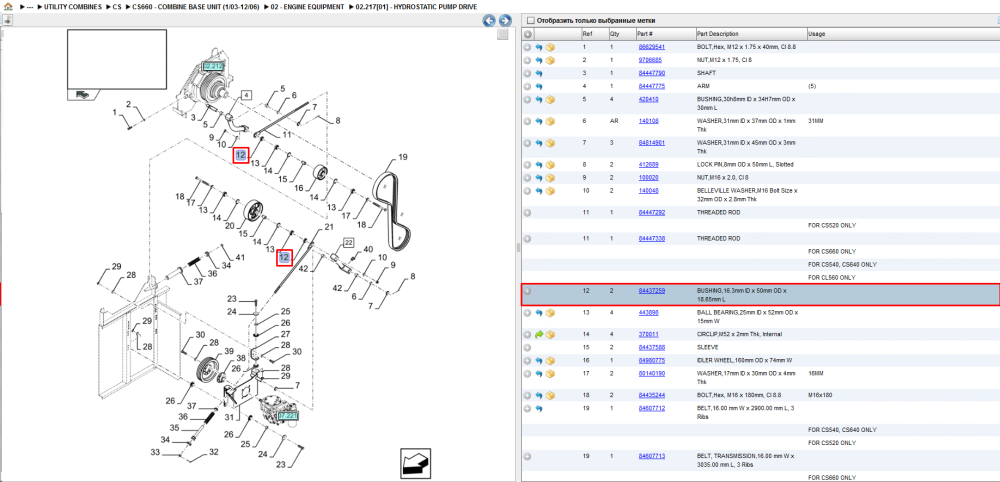
Task: Click blue arrow for belt 84607712
Action: (539, 408)
